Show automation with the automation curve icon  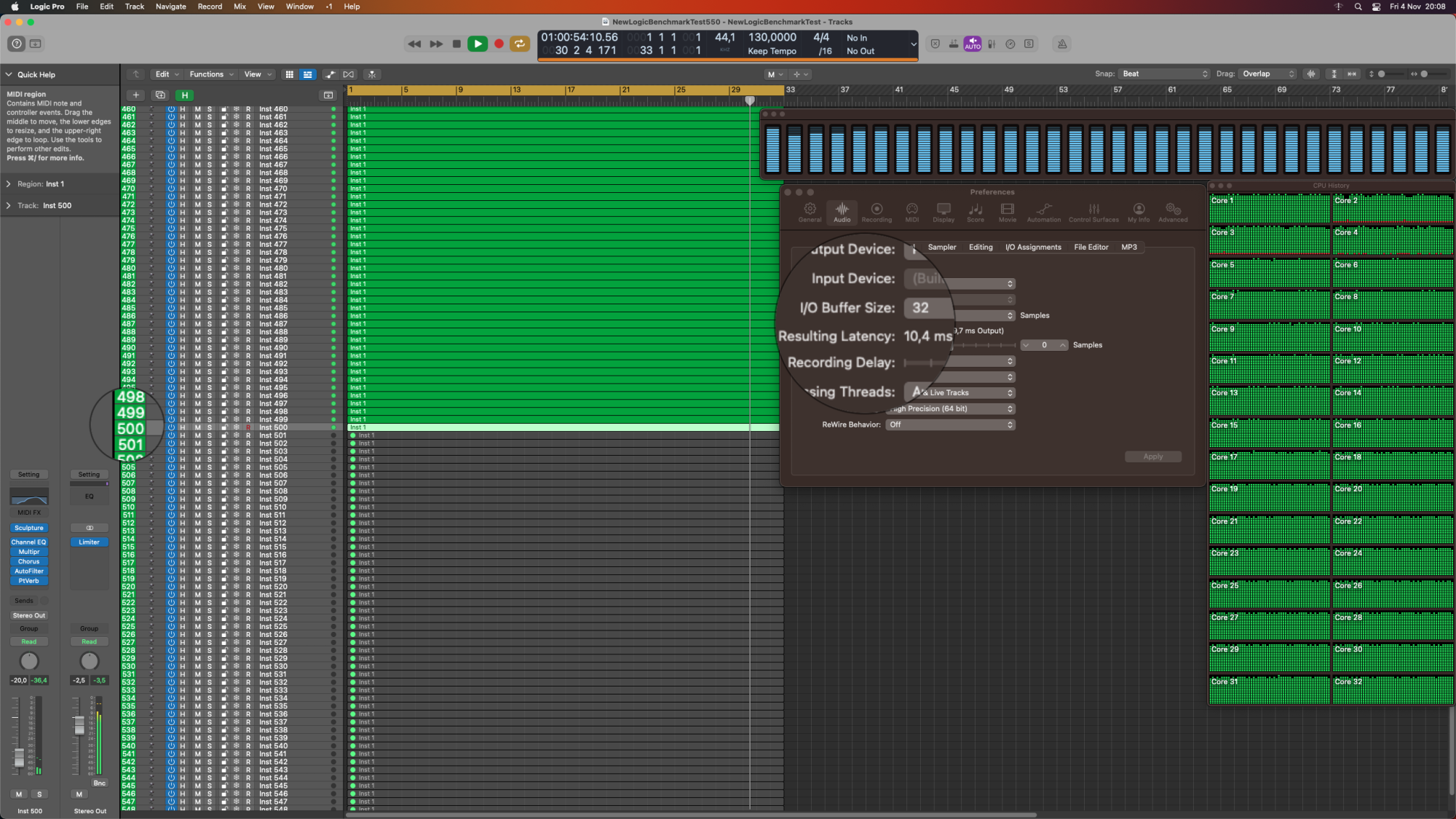[331, 74]
